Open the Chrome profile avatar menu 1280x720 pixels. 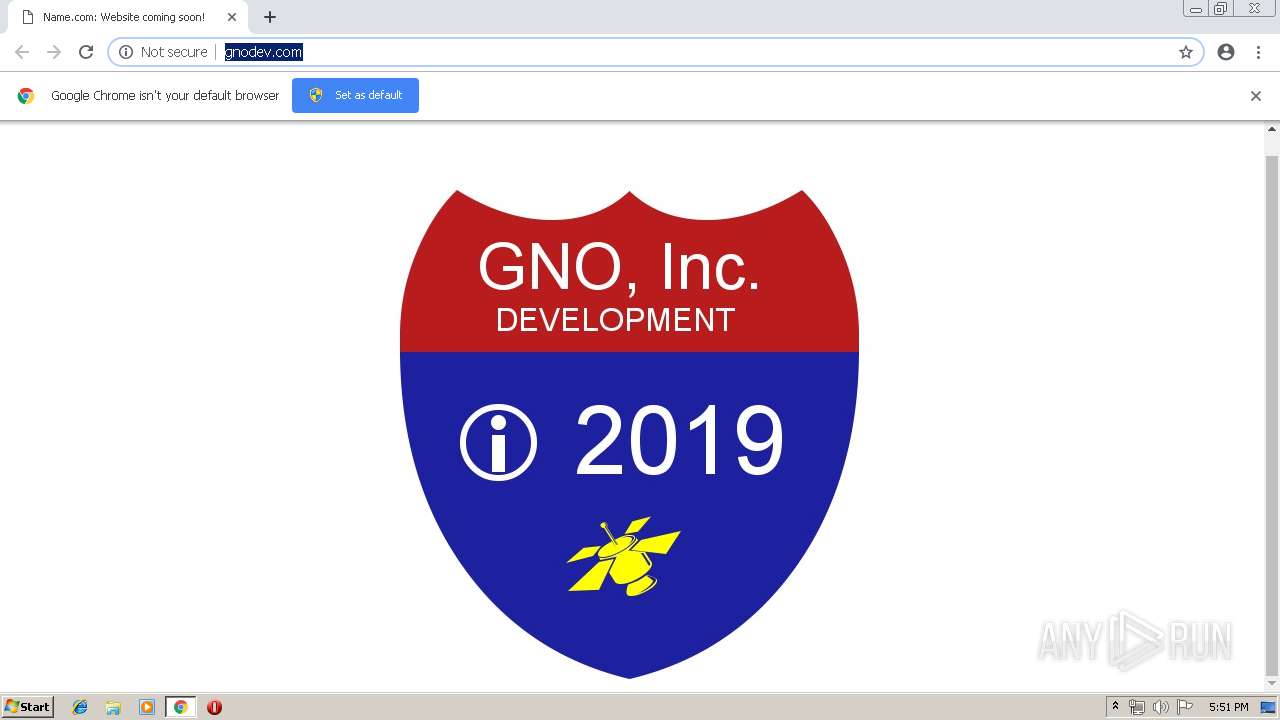coord(1226,52)
